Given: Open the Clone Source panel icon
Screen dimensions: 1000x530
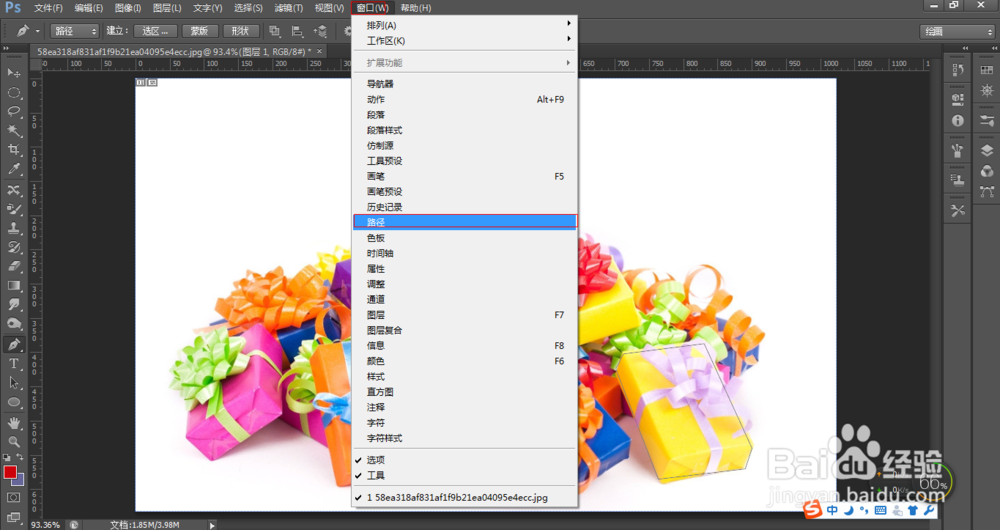Looking at the screenshot, I should tap(957, 180).
